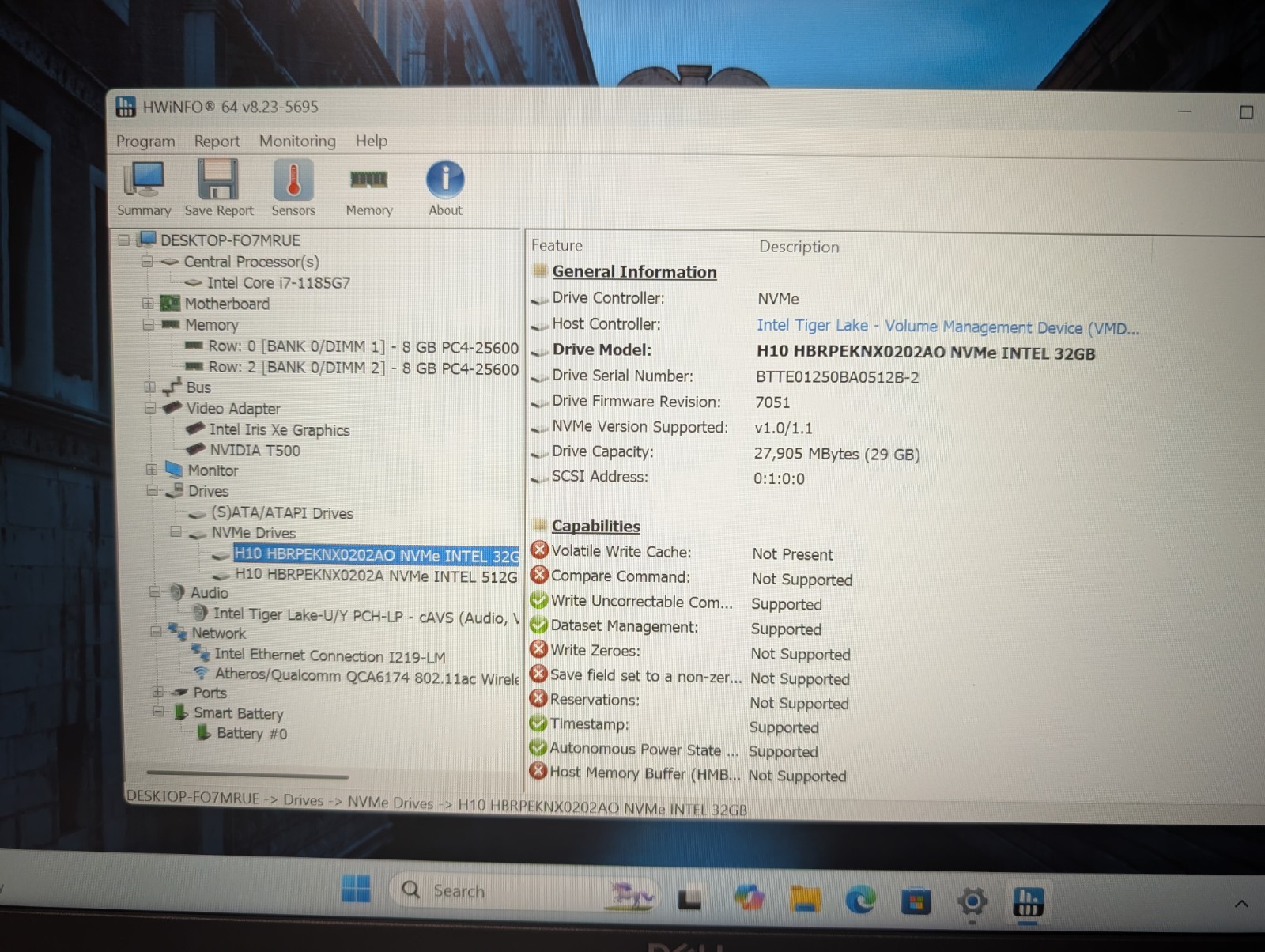Open the Summary toolbar icon
This screenshot has height=952, width=1265.
tap(144, 189)
